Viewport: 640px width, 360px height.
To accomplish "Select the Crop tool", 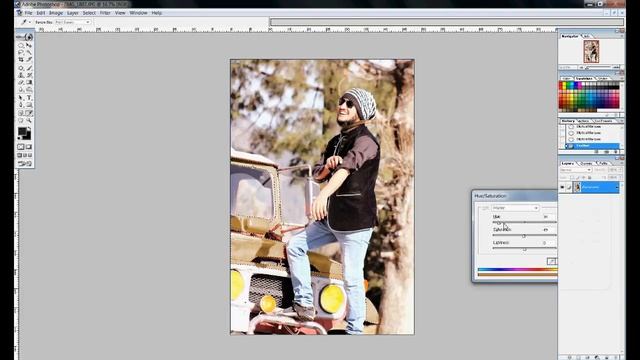I will pyautogui.click(x=21, y=60).
